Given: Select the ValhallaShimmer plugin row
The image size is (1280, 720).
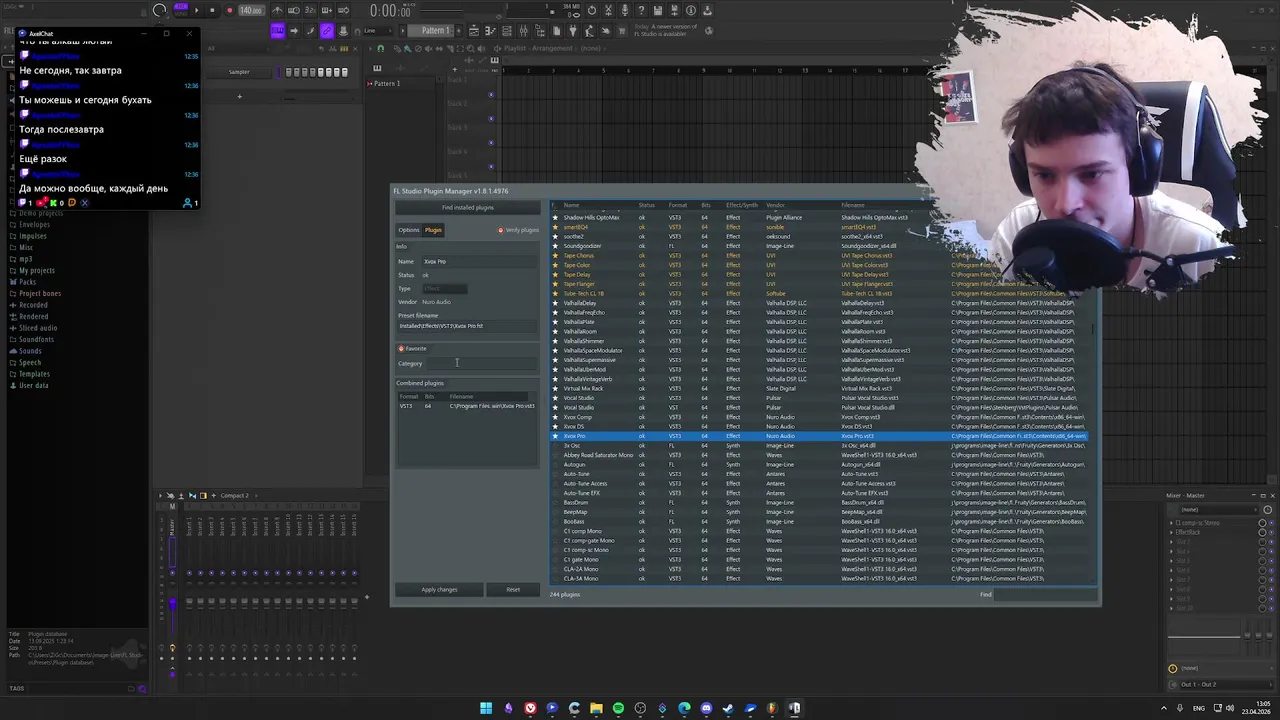Looking at the screenshot, I should [x=820, y=341].
